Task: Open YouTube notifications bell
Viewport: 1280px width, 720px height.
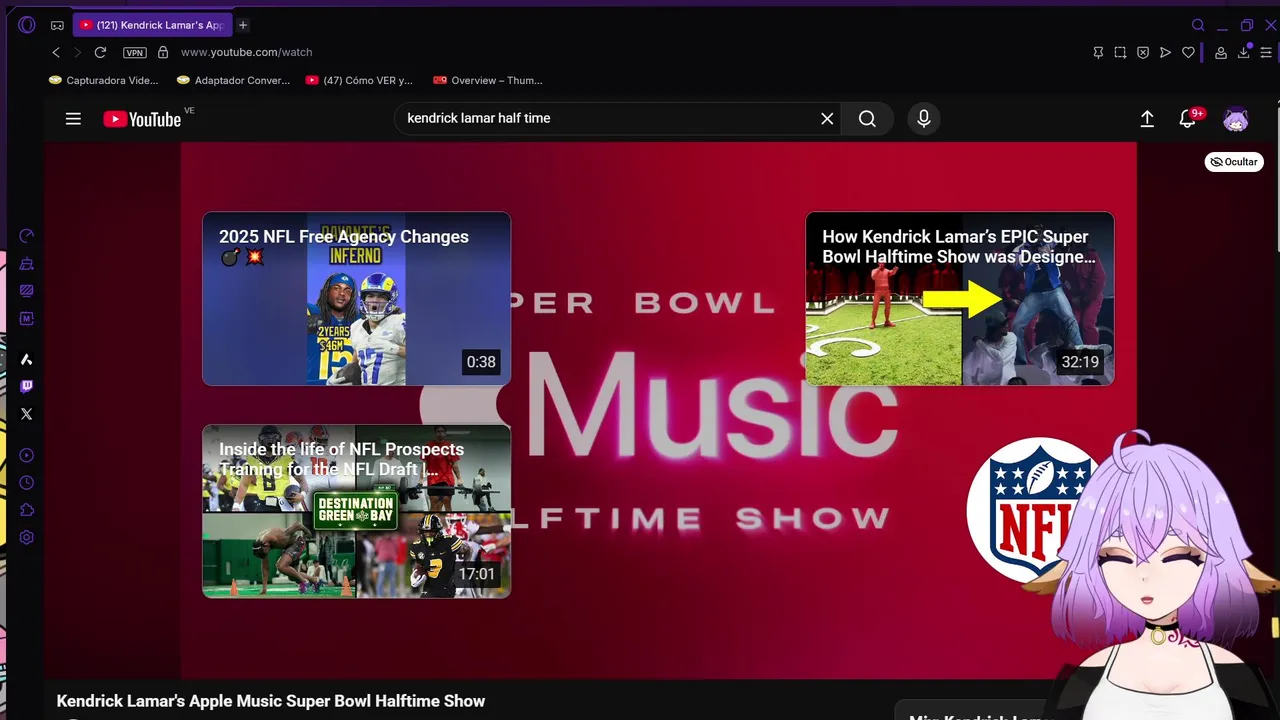Action: pyautogui.click(x=1187, y=119)
